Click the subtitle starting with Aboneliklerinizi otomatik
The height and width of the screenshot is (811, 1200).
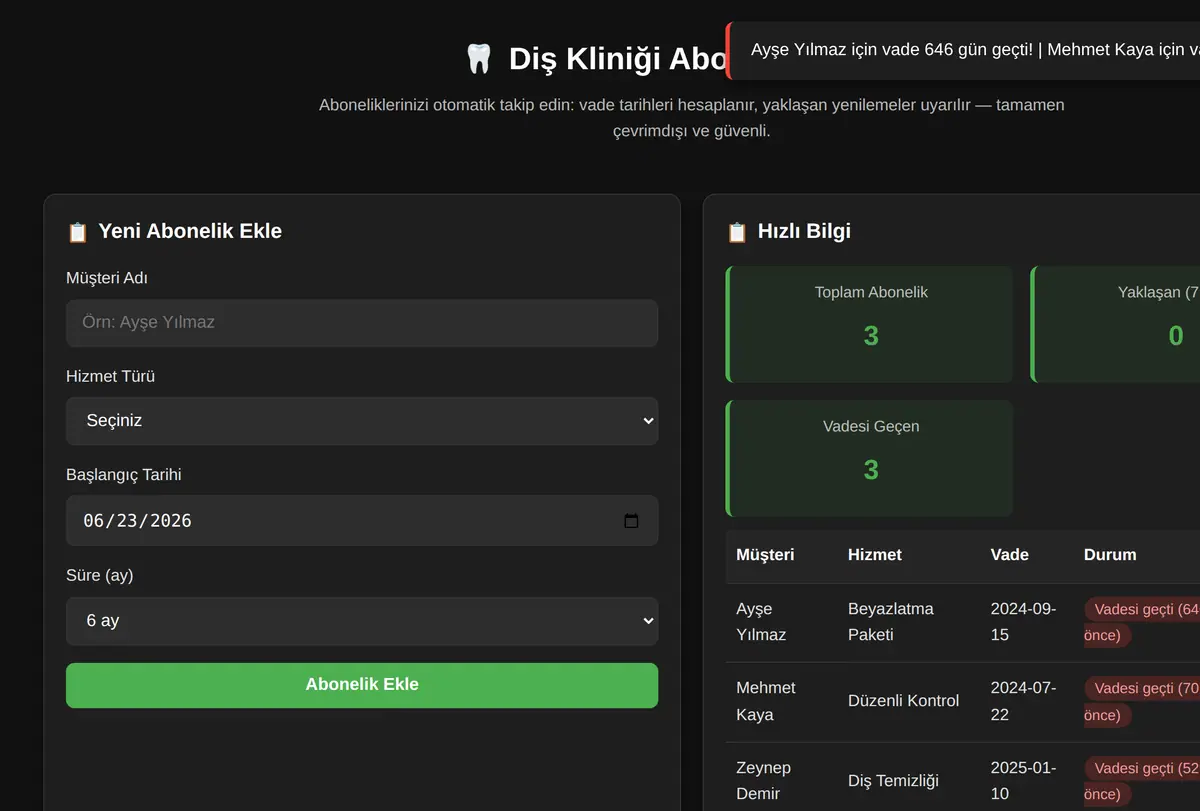692,118
